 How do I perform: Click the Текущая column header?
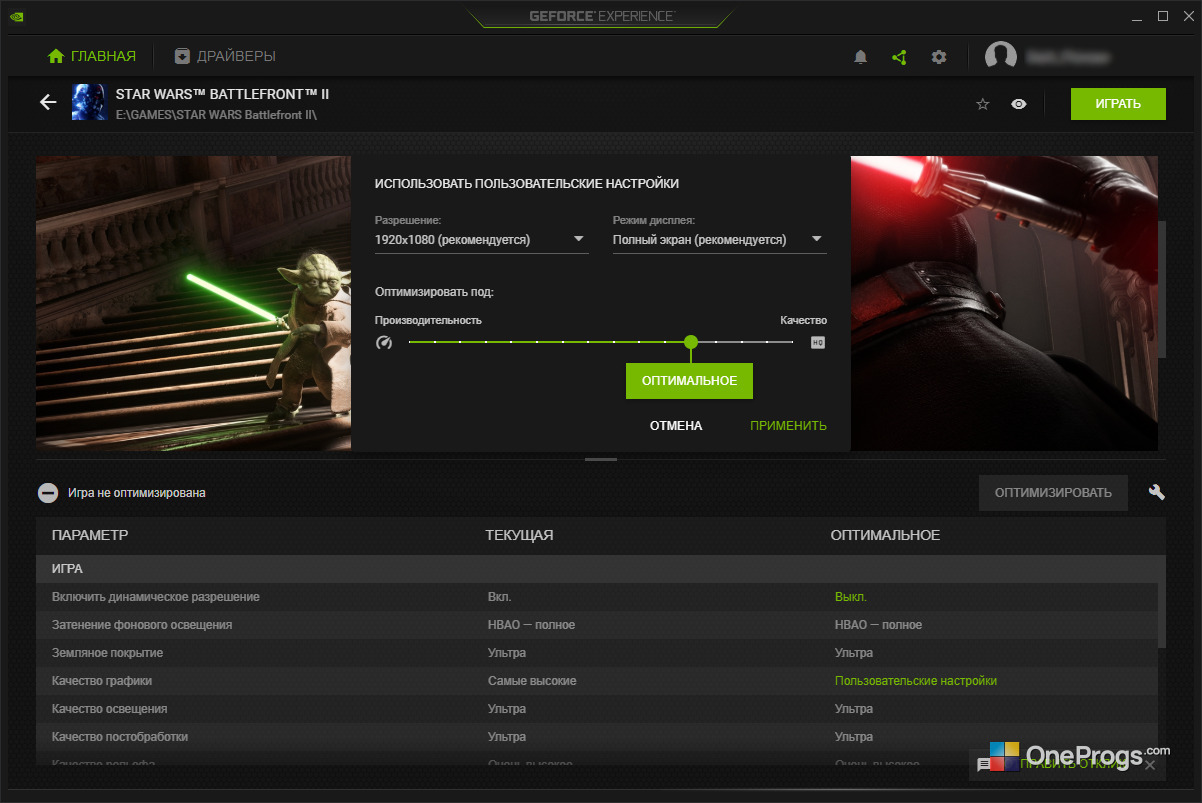point(519,535)
